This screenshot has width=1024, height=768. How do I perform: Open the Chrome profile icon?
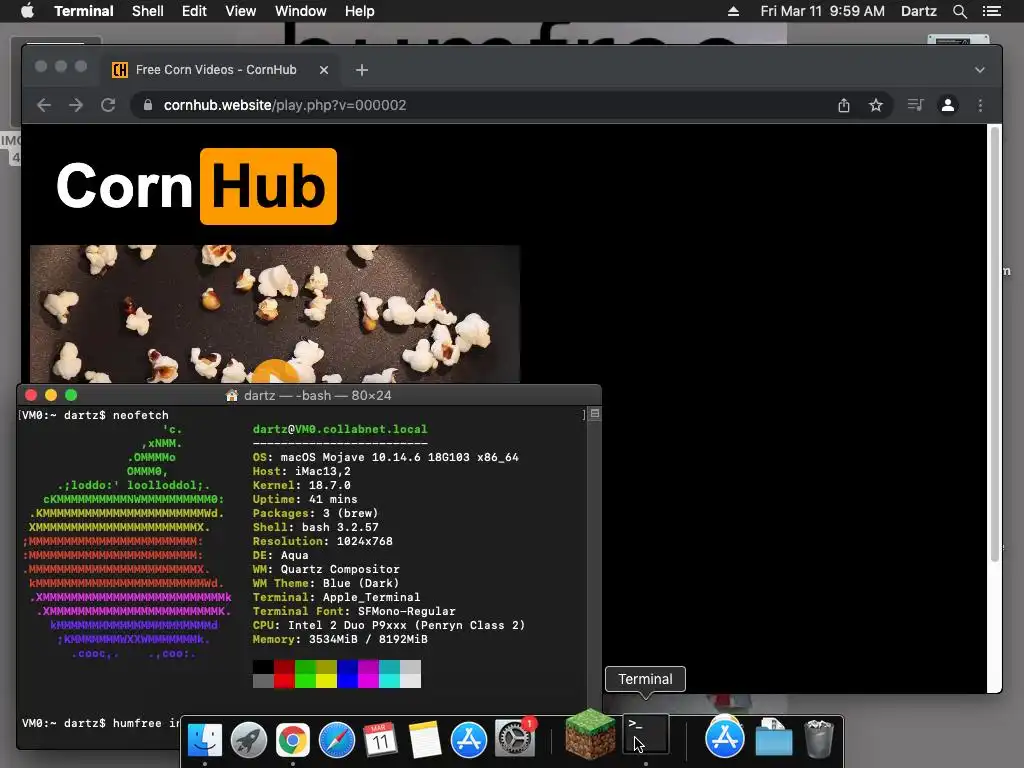click(x=948, y=105)
